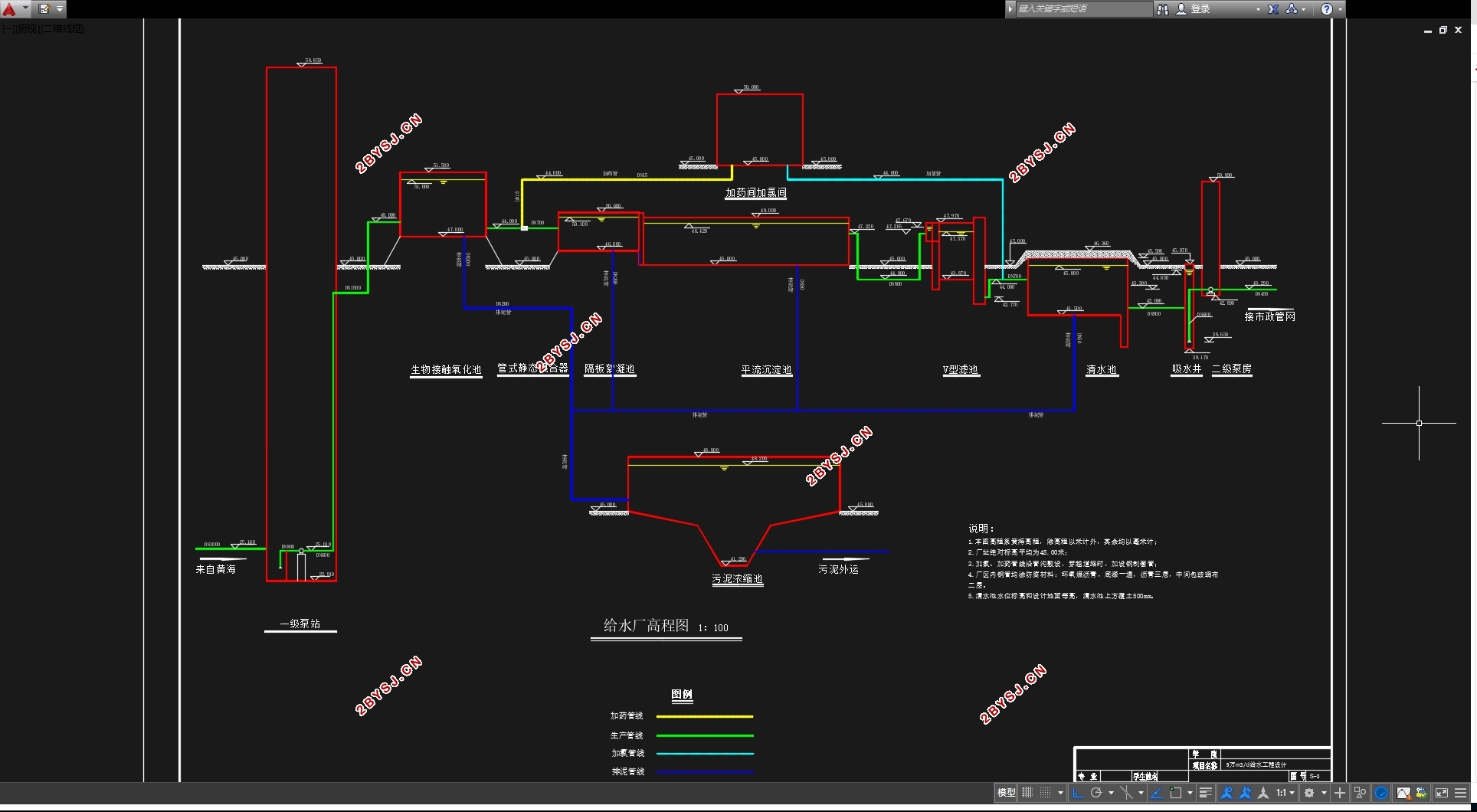Expand the isometric drafting dropdown arrow

coord(1141,793)
